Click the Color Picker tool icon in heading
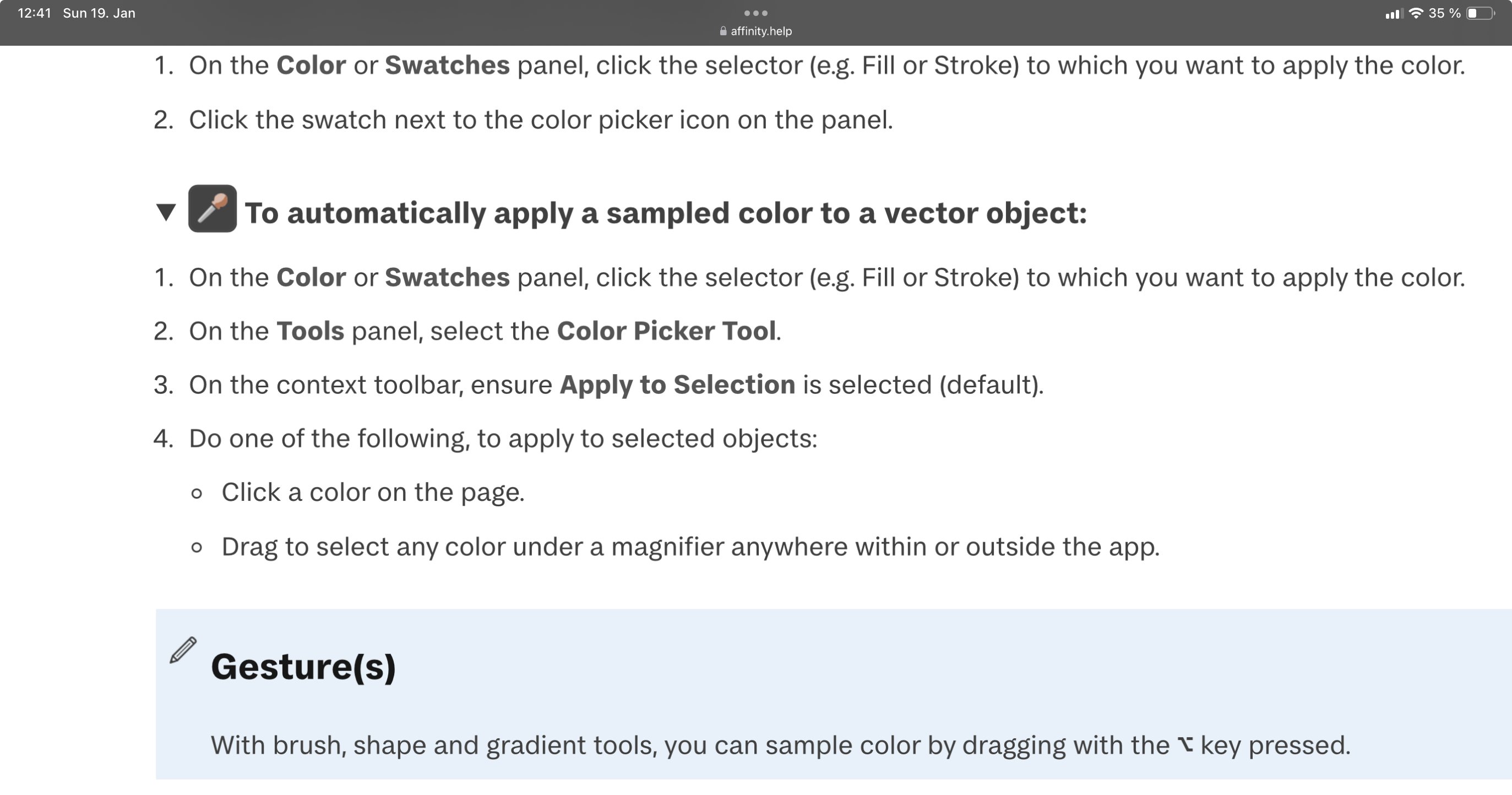The width and height of the screenshot is (1512, 795). (x=213, y=208)
